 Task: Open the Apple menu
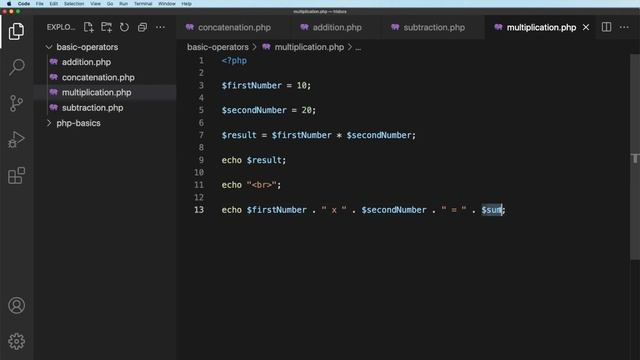tap(9, 4)
